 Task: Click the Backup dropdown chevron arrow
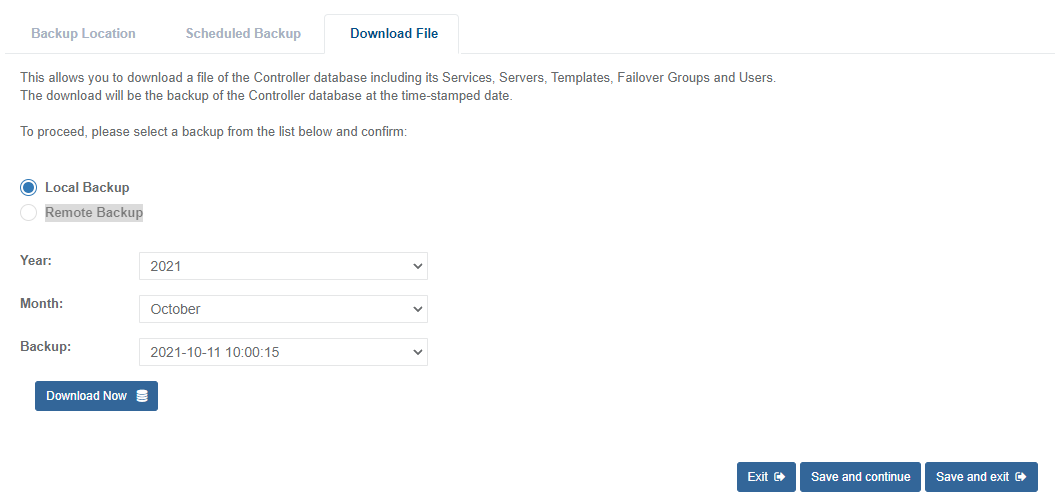[x=417, y=352]
